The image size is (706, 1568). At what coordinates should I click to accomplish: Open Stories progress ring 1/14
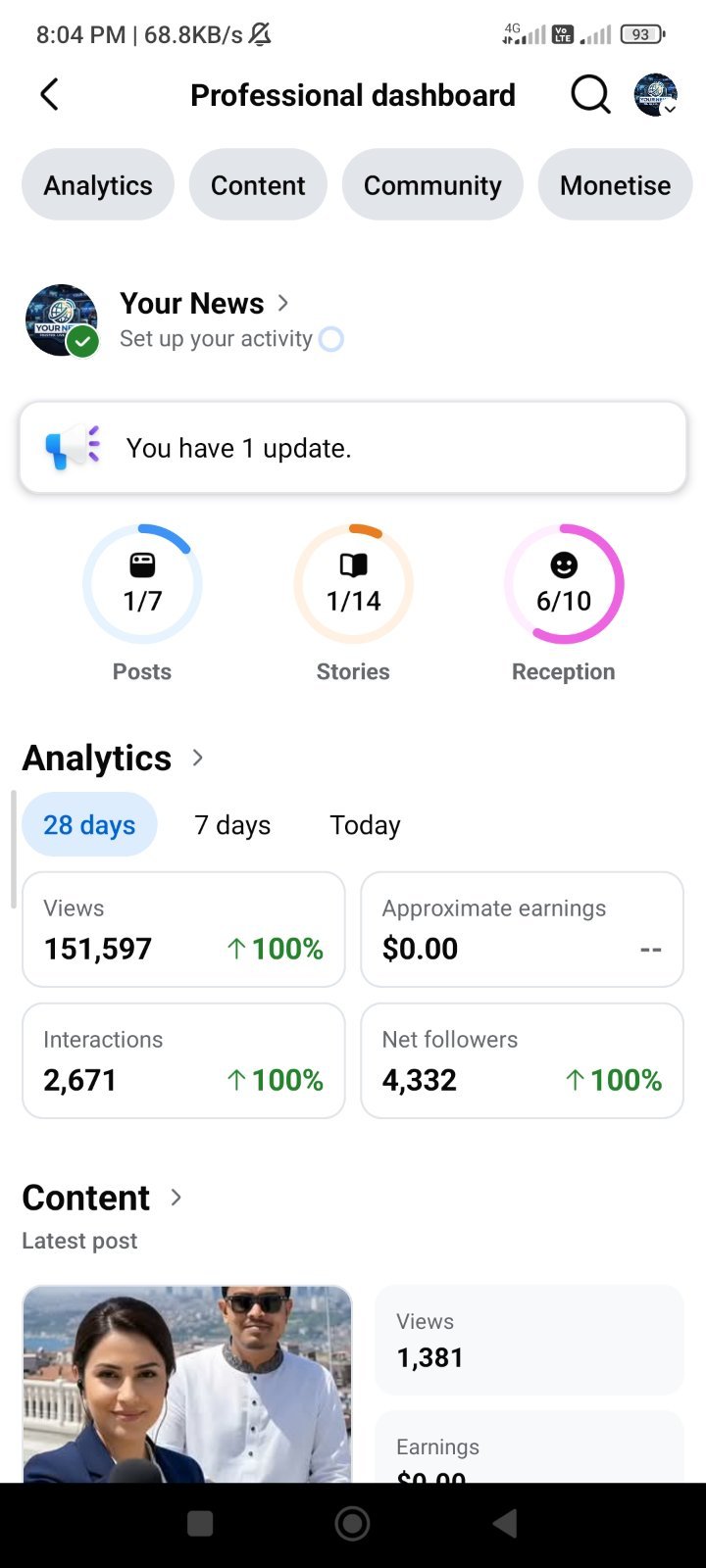coord(353,584)
